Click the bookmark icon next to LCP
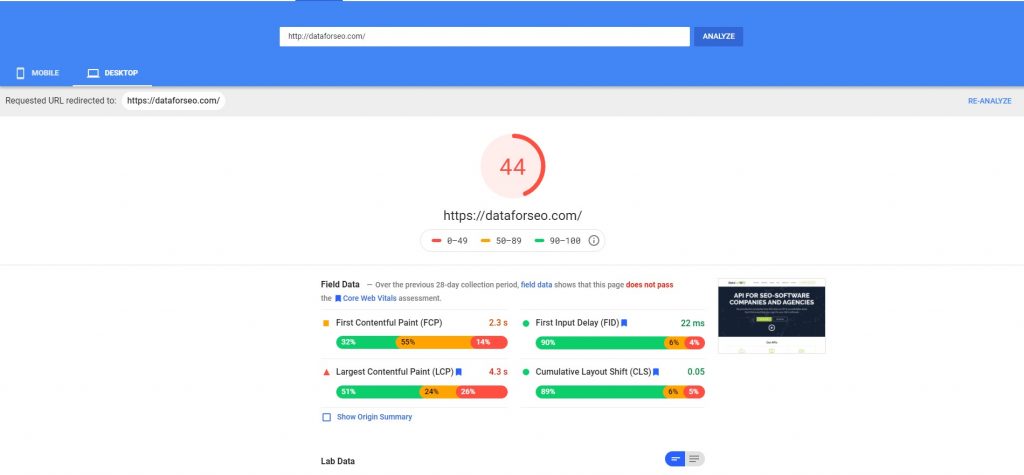The height and width of the screenshot is (475, 1024). (x=459, y=372)
